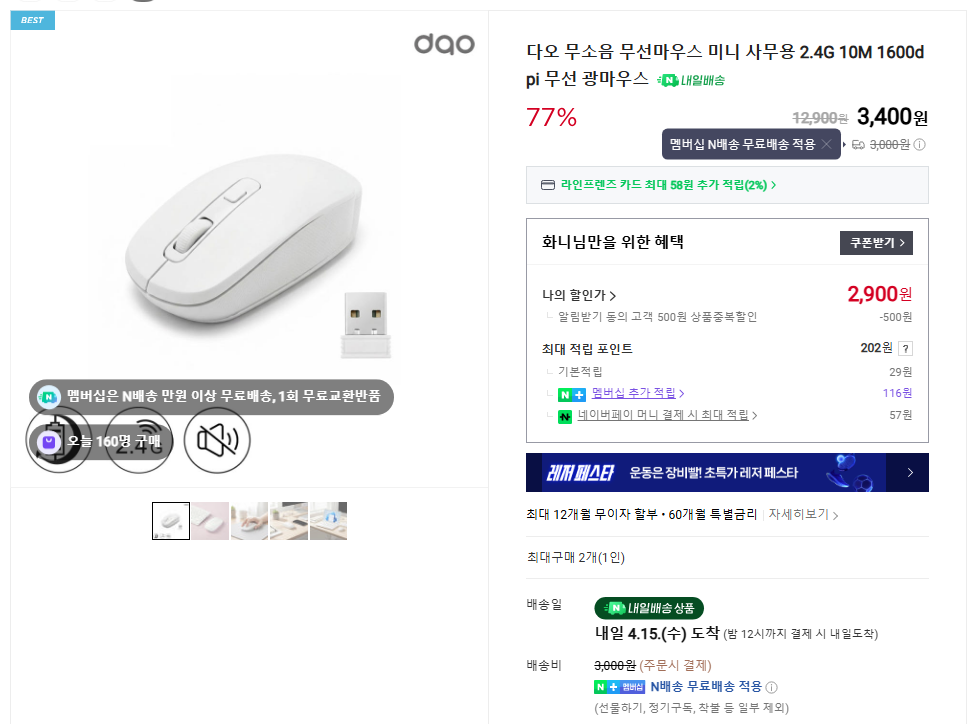Image resolution: width=971 pixels, height=724 pixels.
Task: Close the 멤버십 N배송 무료배송 적용 tooltip
Action: coord(827,144)
